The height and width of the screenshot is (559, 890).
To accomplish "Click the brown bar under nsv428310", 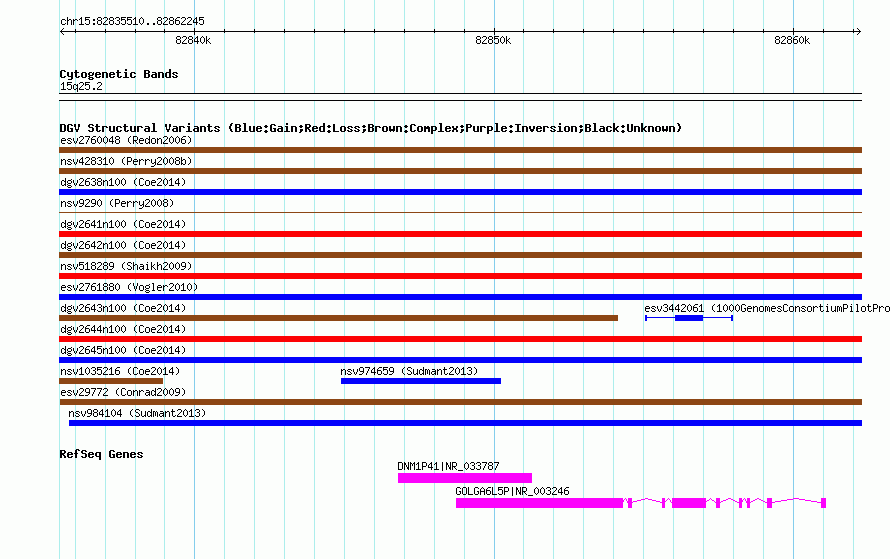I will (460, 171).
